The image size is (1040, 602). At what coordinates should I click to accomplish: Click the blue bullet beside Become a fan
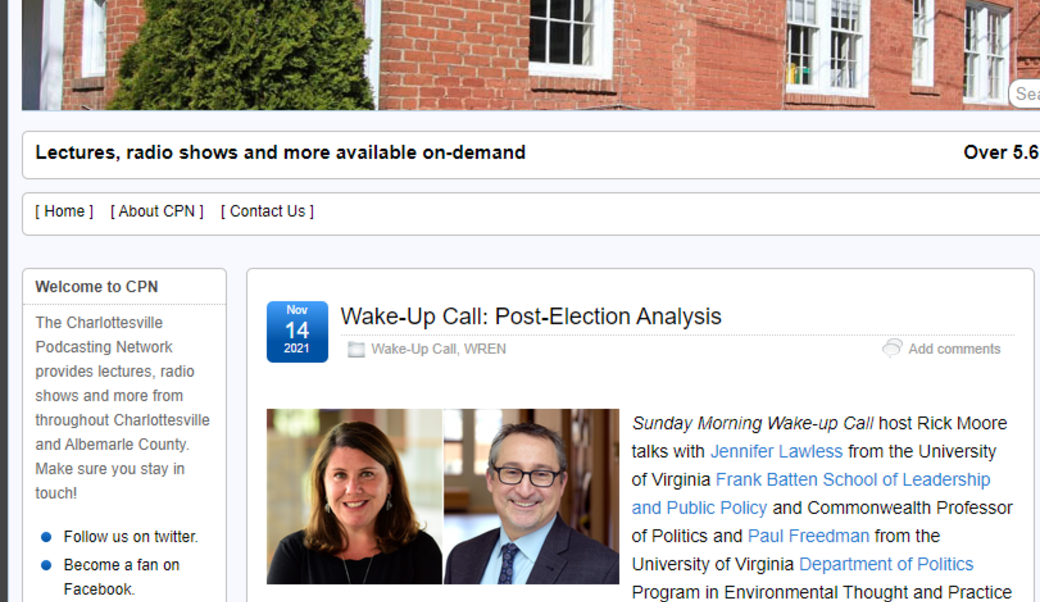[46, 565]
